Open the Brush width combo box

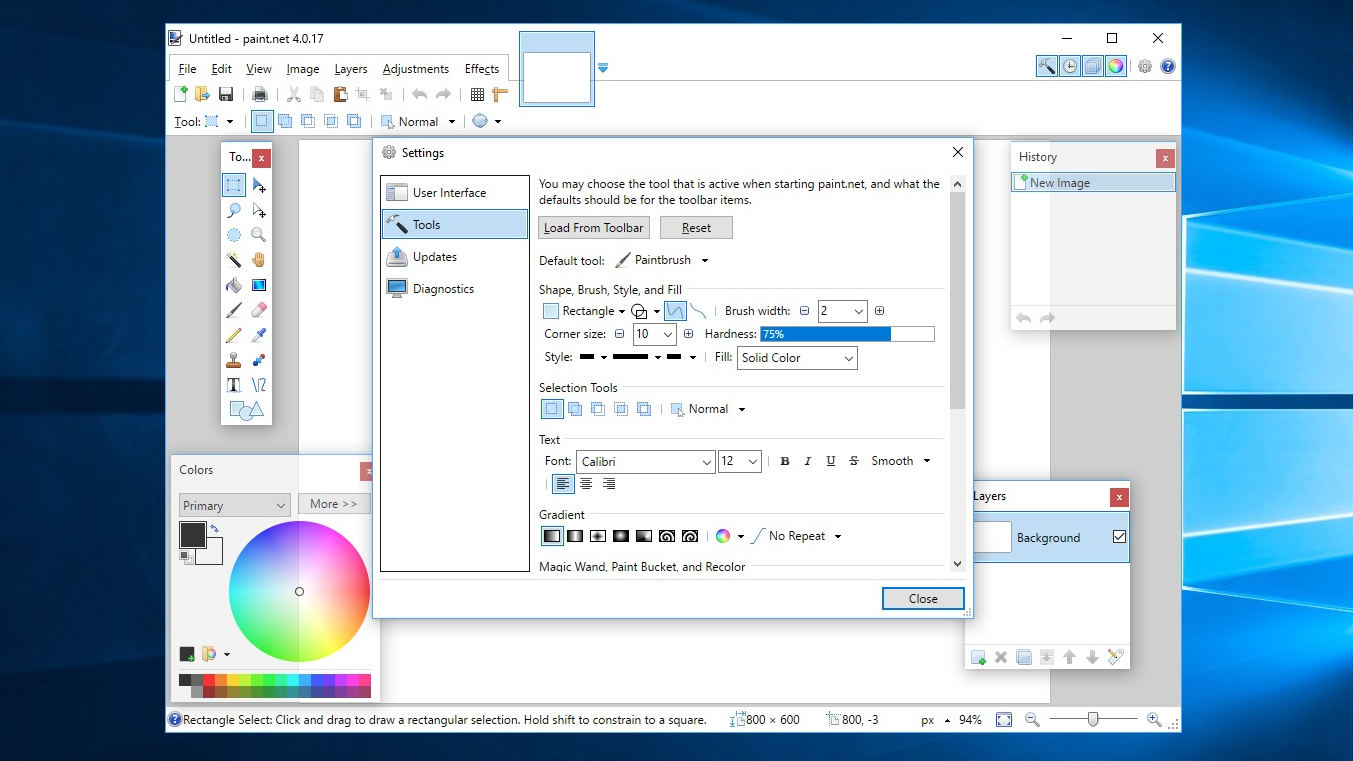[842, 311]
